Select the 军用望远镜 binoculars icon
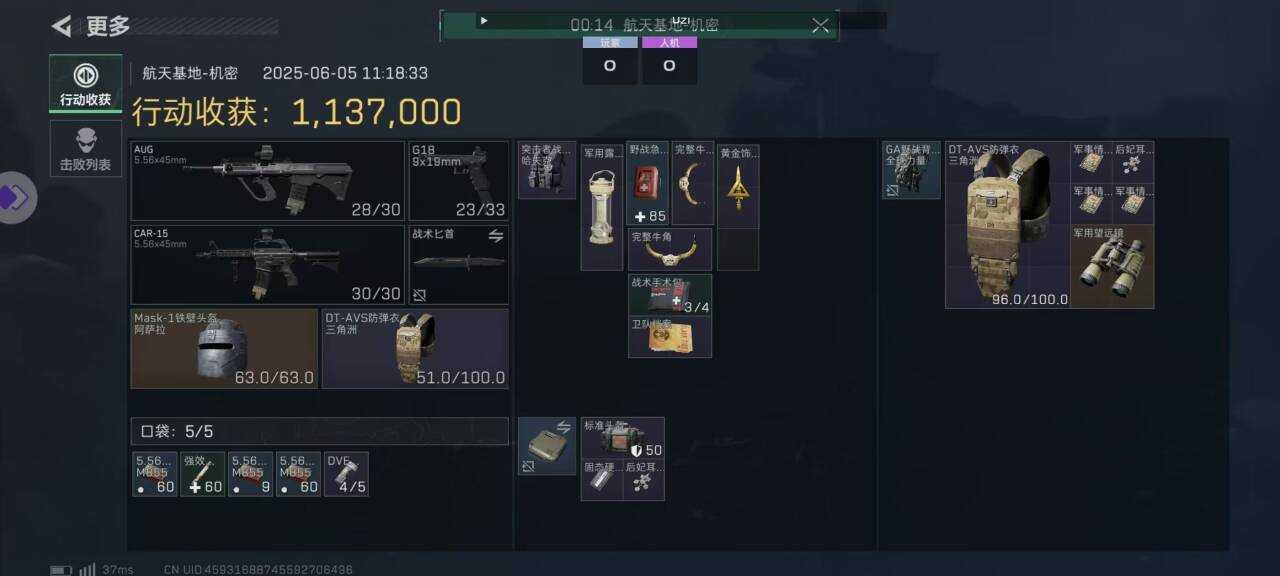The height and width of the screenshot is (576, 1280). 1112,266
